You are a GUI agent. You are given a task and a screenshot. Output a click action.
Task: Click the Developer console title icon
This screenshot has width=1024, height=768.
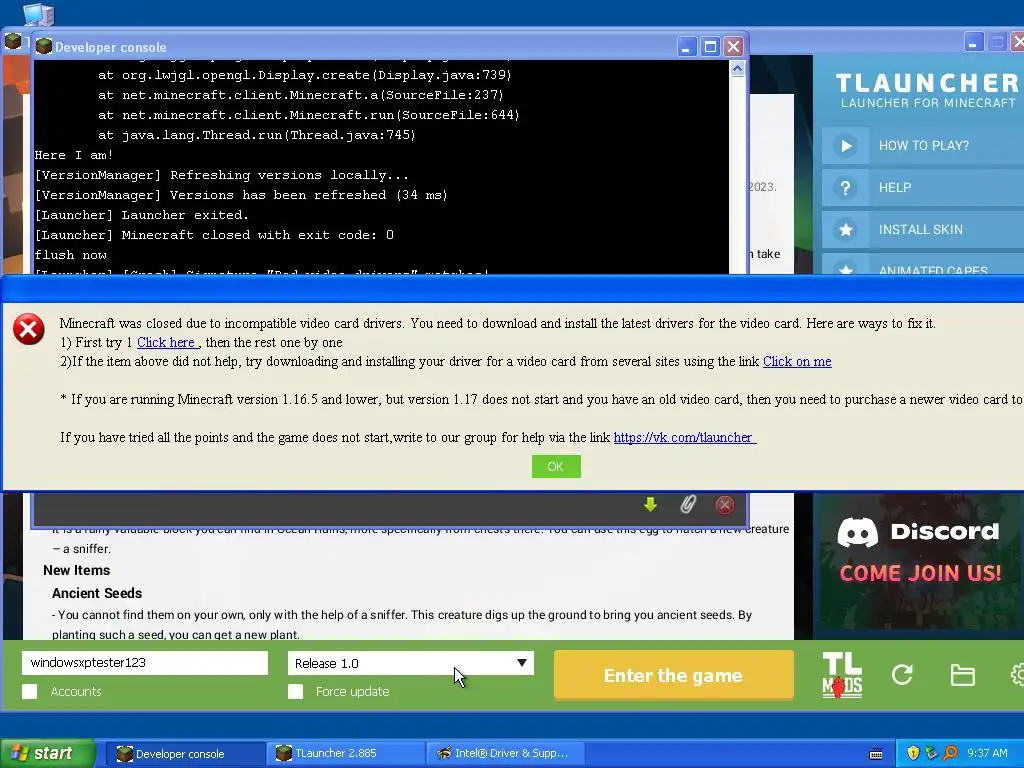pos(44,46)
